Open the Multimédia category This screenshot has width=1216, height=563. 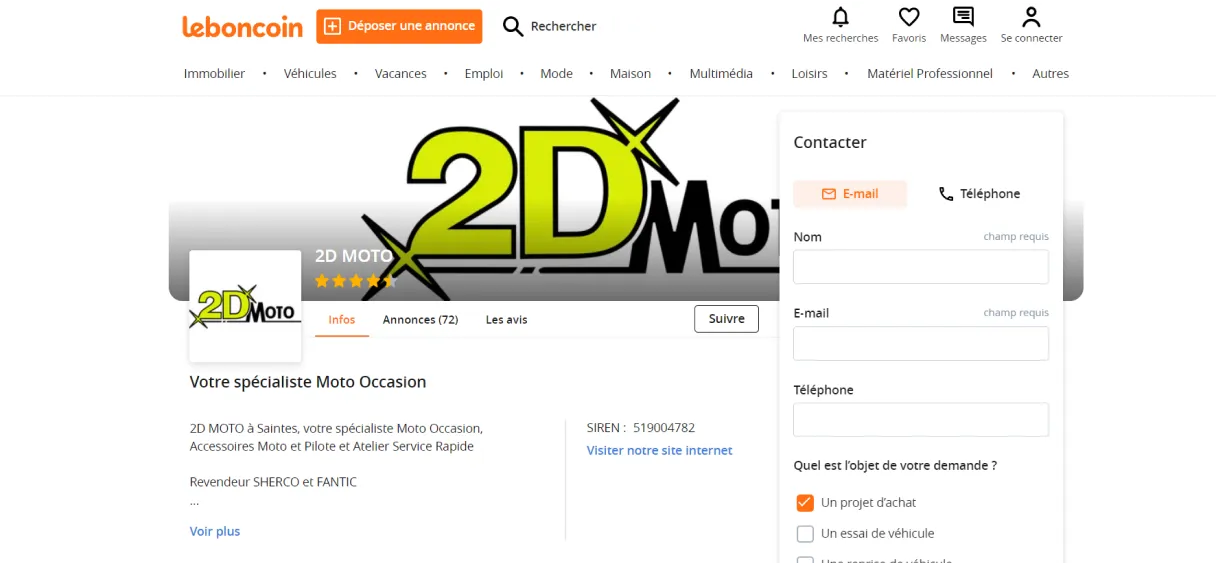pos(721,73)
